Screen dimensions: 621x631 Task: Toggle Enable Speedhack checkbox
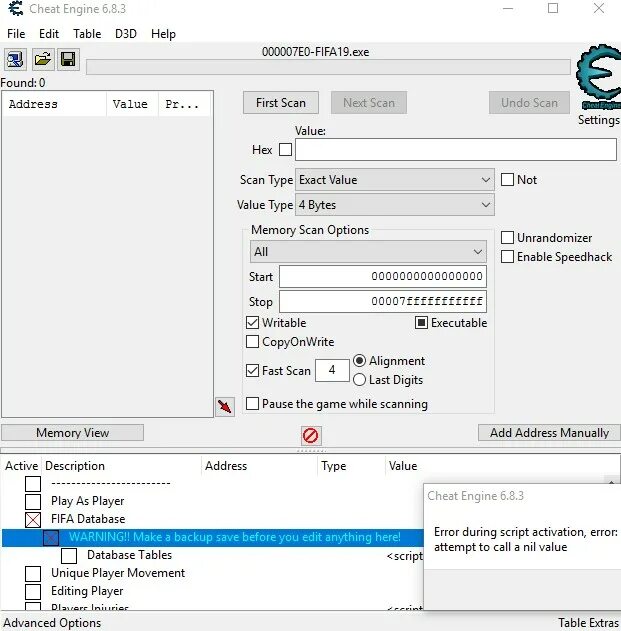click(507, 256)
